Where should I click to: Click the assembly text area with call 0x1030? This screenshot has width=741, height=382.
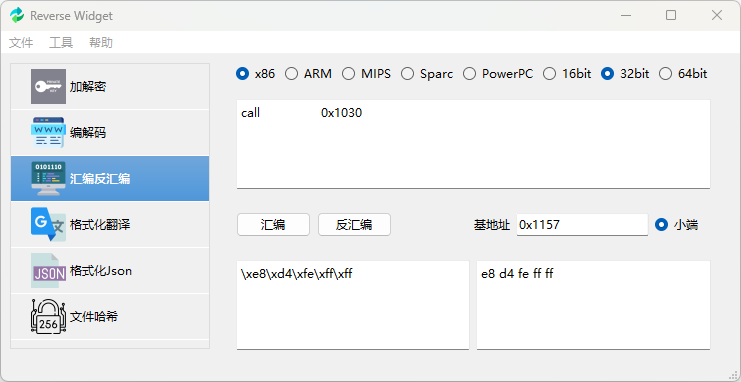pyautogui.click(x=473, y=144)
